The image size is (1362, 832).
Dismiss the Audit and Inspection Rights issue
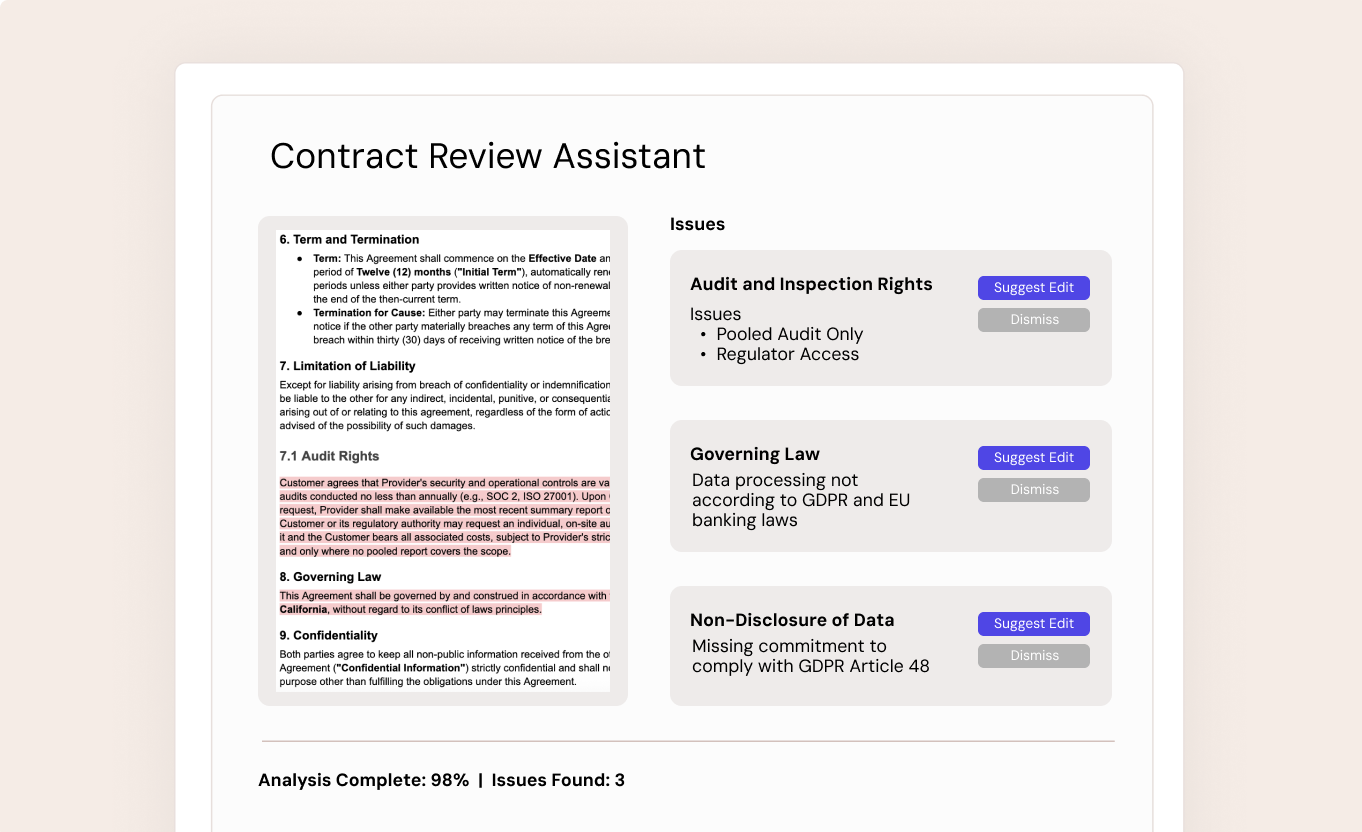tap(1033, 319)
